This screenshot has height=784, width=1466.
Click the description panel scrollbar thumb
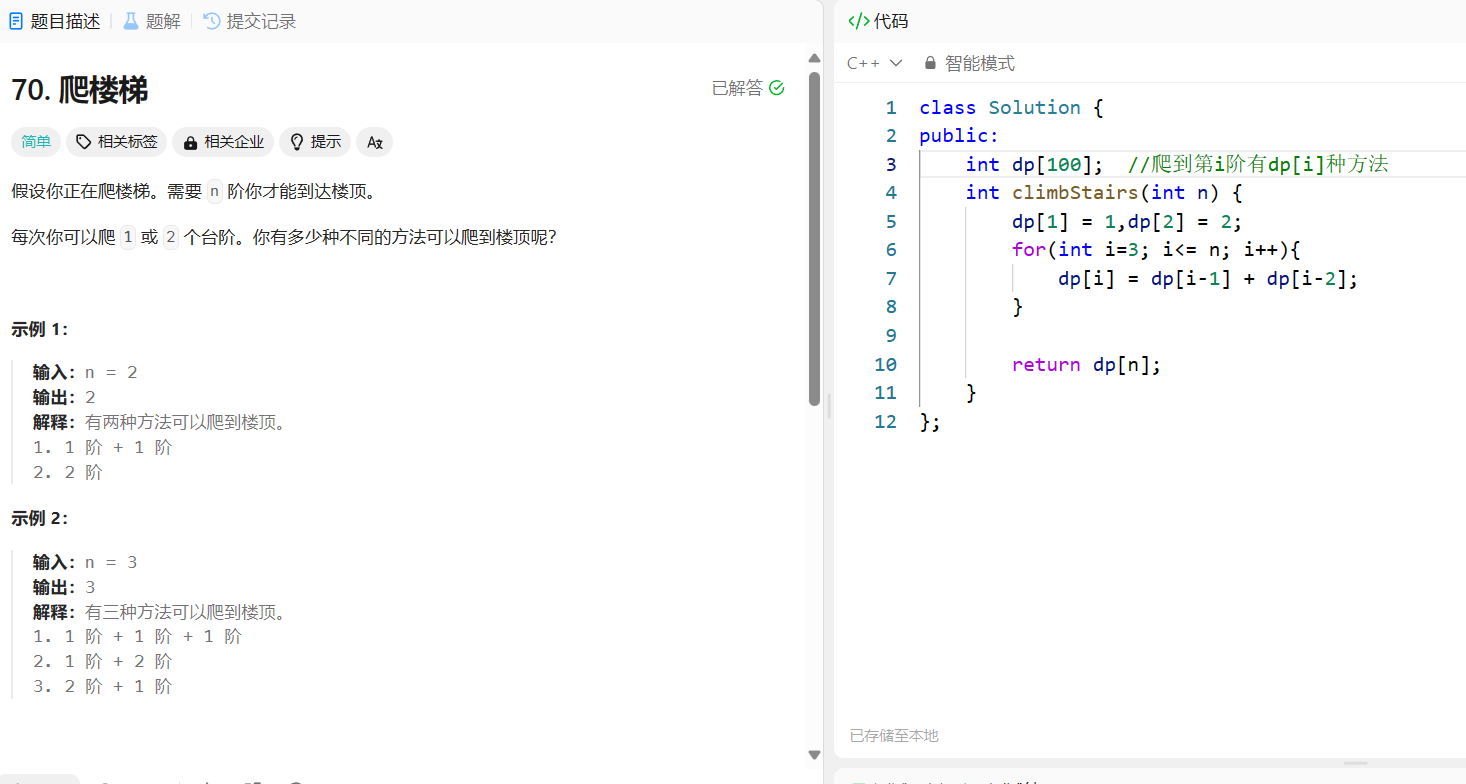pyautogui.click(x=814, y=238)
